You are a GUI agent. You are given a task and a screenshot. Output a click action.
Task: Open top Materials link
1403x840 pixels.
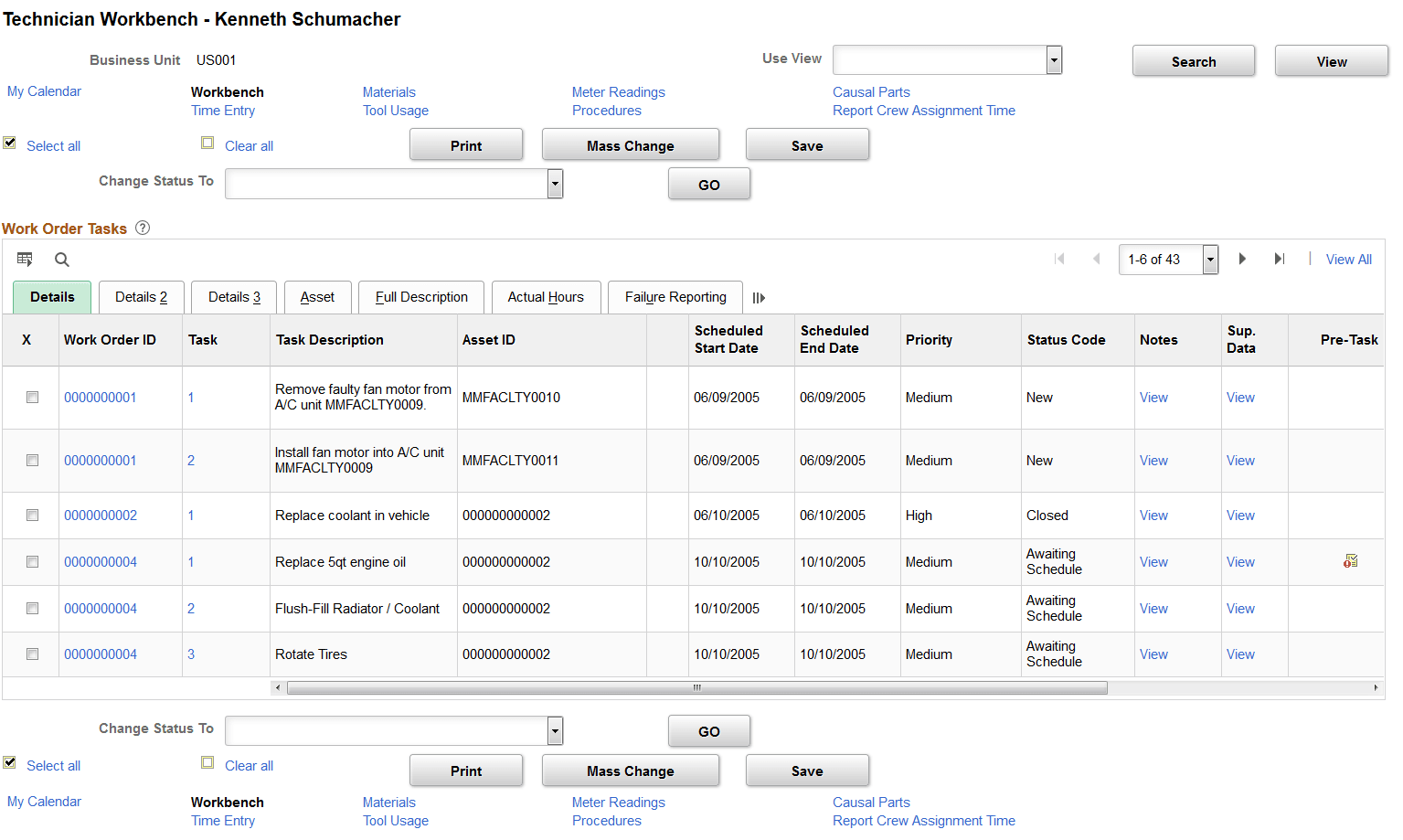(x=389, y=92)
